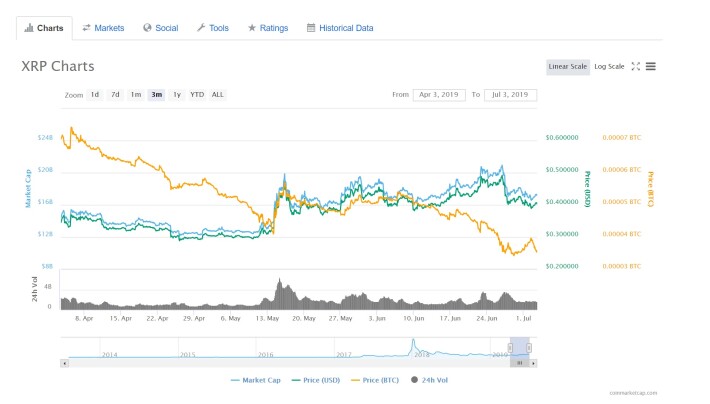Toggle Price (BTC) series in legend
Viewport: 710px width, 404px height.
(x=375, y=380)
